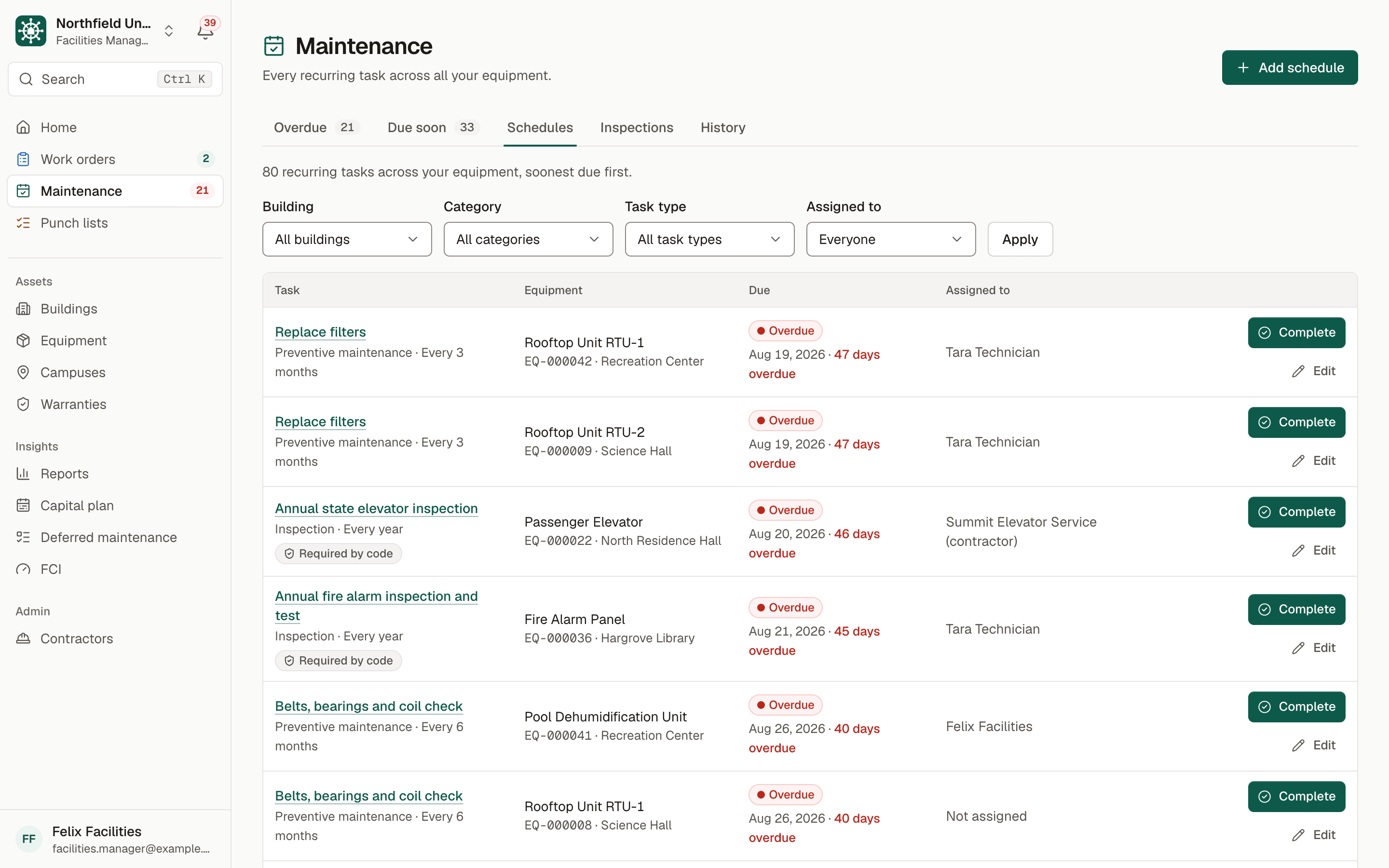Image resolution: width=1389 pixels, height=868 pixels.
Task: Open Campuses under Assets
Action: (x=115, y=373)
